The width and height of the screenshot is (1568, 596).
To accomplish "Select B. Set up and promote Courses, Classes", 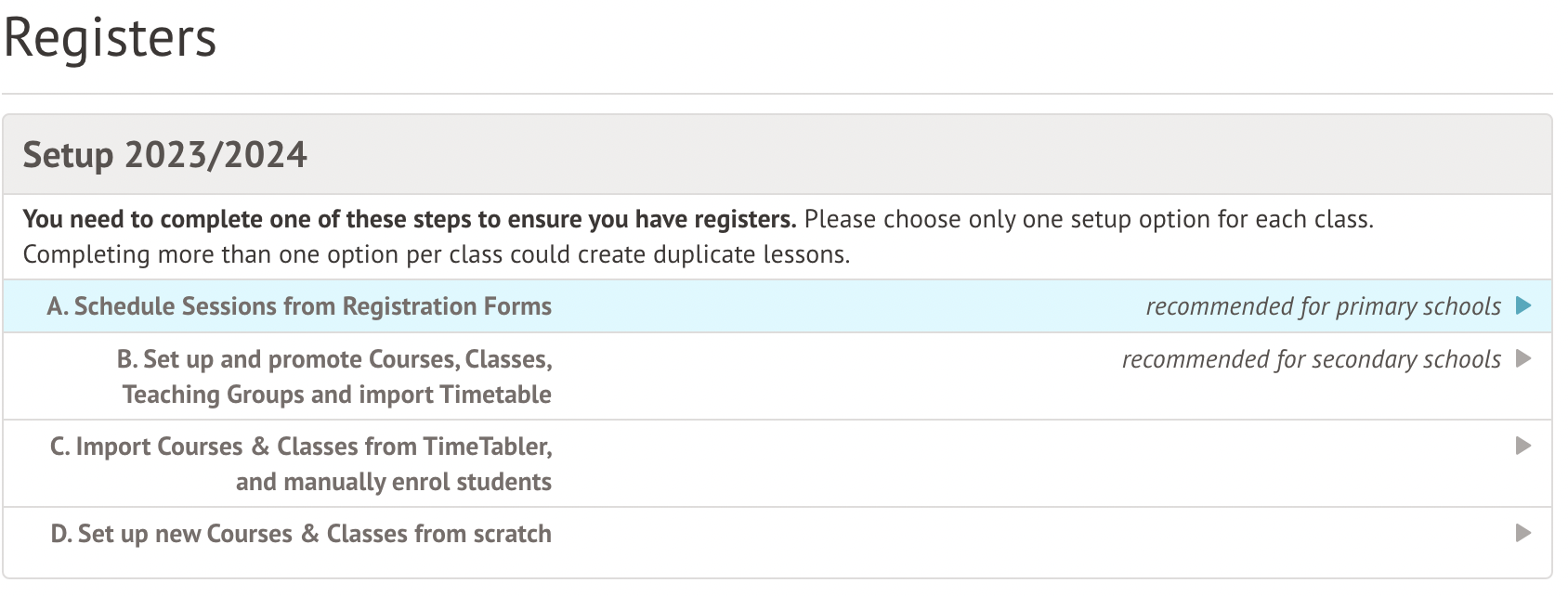I will (x=334, y=359).
